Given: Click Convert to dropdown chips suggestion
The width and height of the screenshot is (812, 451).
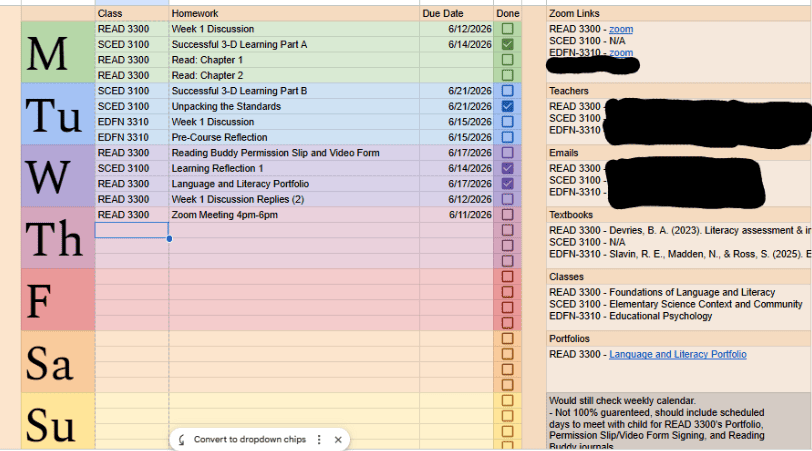Looking at the screenshot, I should point(250,440).
